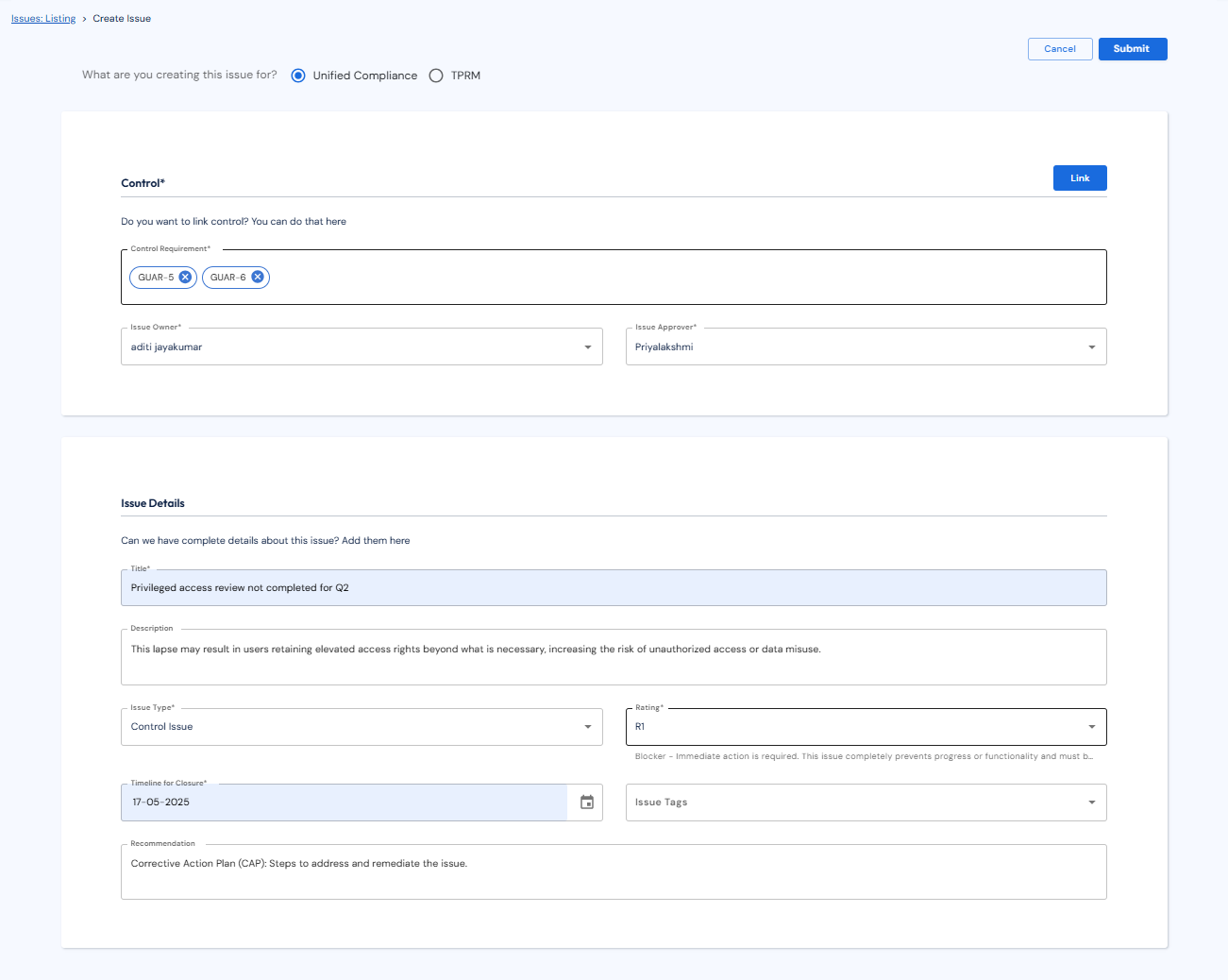Click the GUAR-6 chip label
This screenshot has width=1228, height=980.
click(x=227, y=278)
